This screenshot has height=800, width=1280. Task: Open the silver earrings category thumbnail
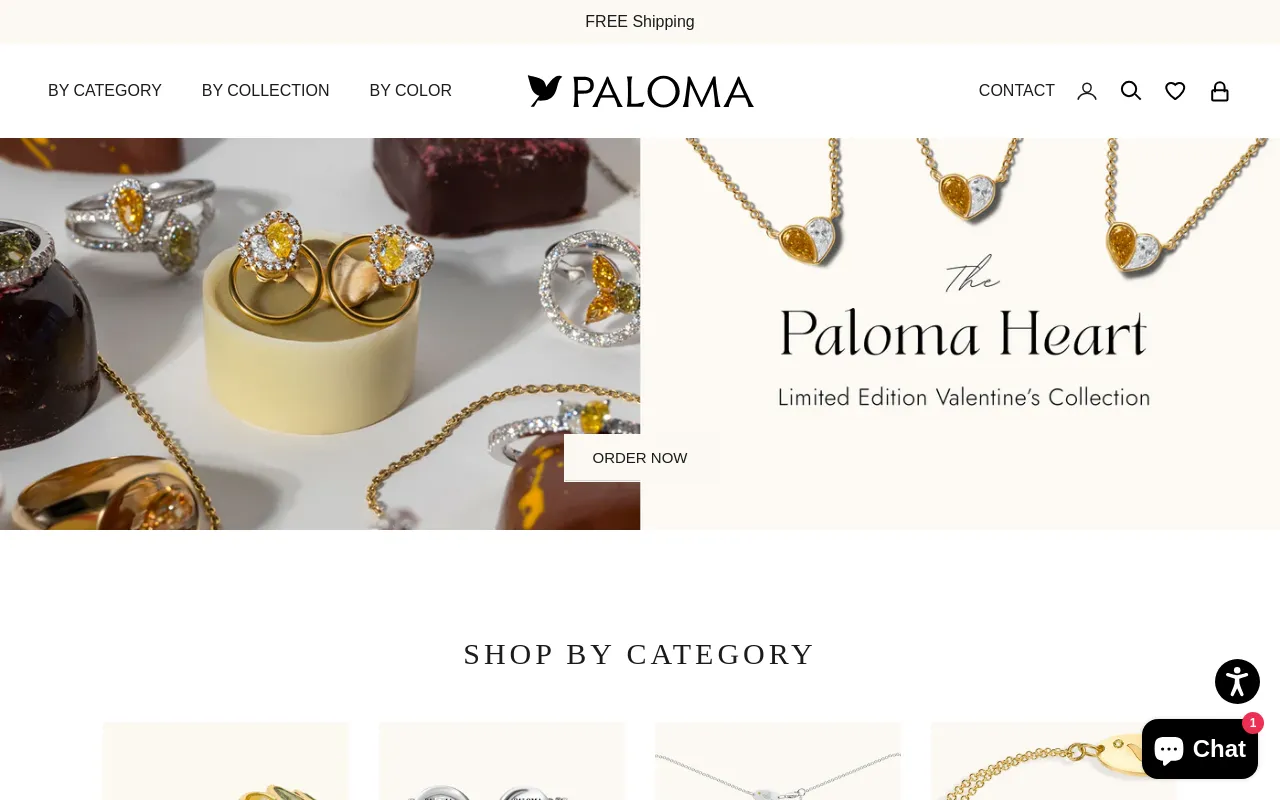pyautogui.click(x=502, y=761)
